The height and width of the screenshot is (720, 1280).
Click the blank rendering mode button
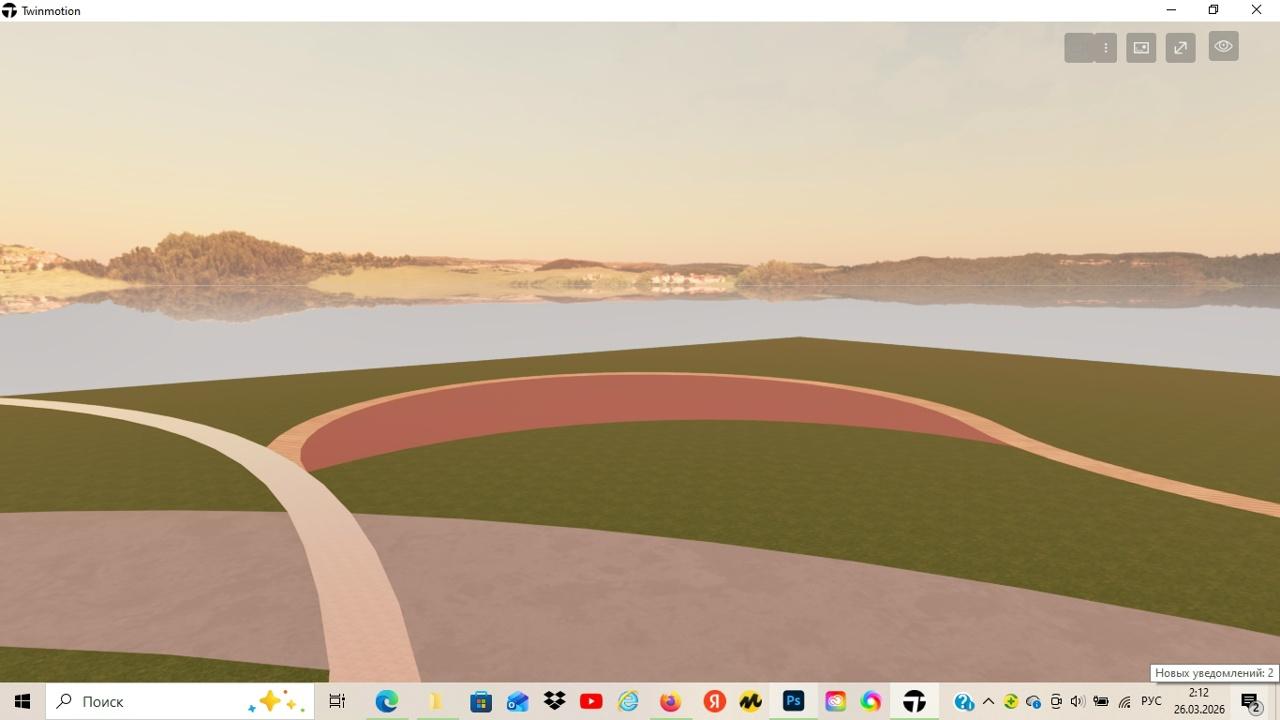coord(1078,48)
